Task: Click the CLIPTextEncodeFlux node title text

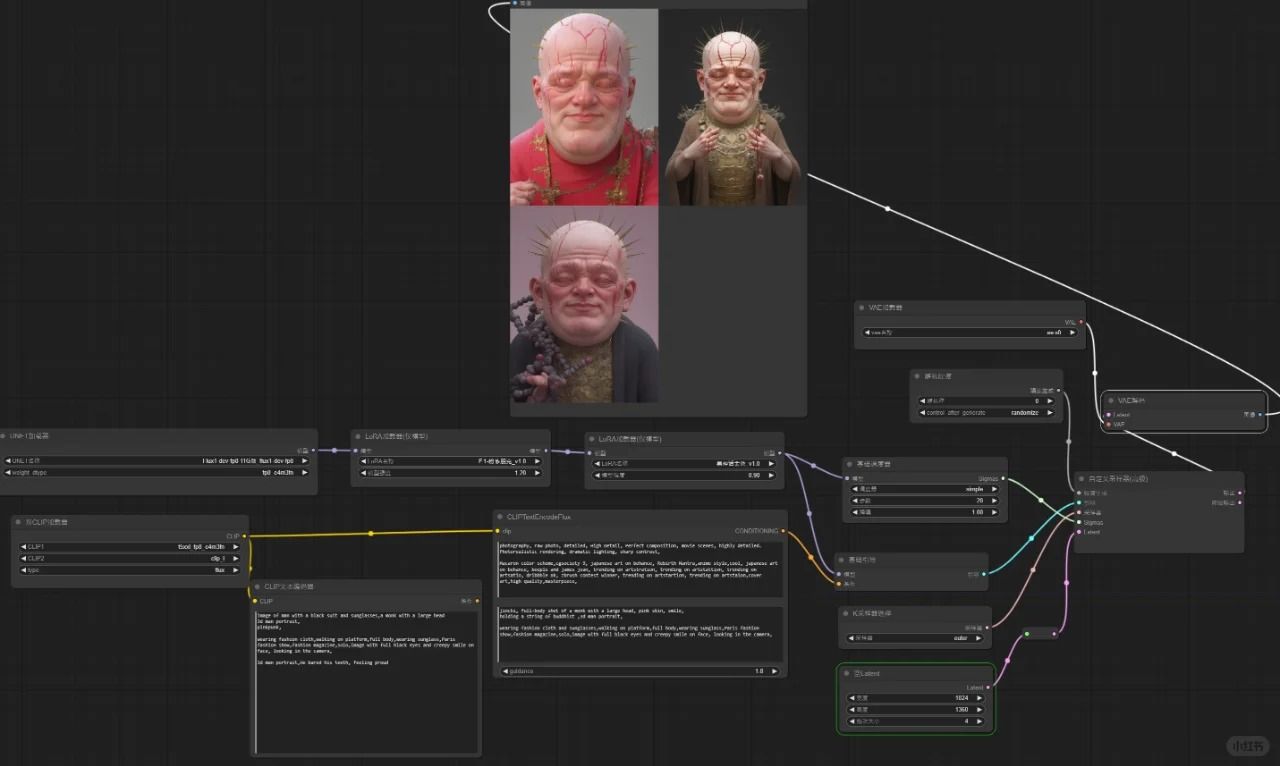Action: [537, 517]
